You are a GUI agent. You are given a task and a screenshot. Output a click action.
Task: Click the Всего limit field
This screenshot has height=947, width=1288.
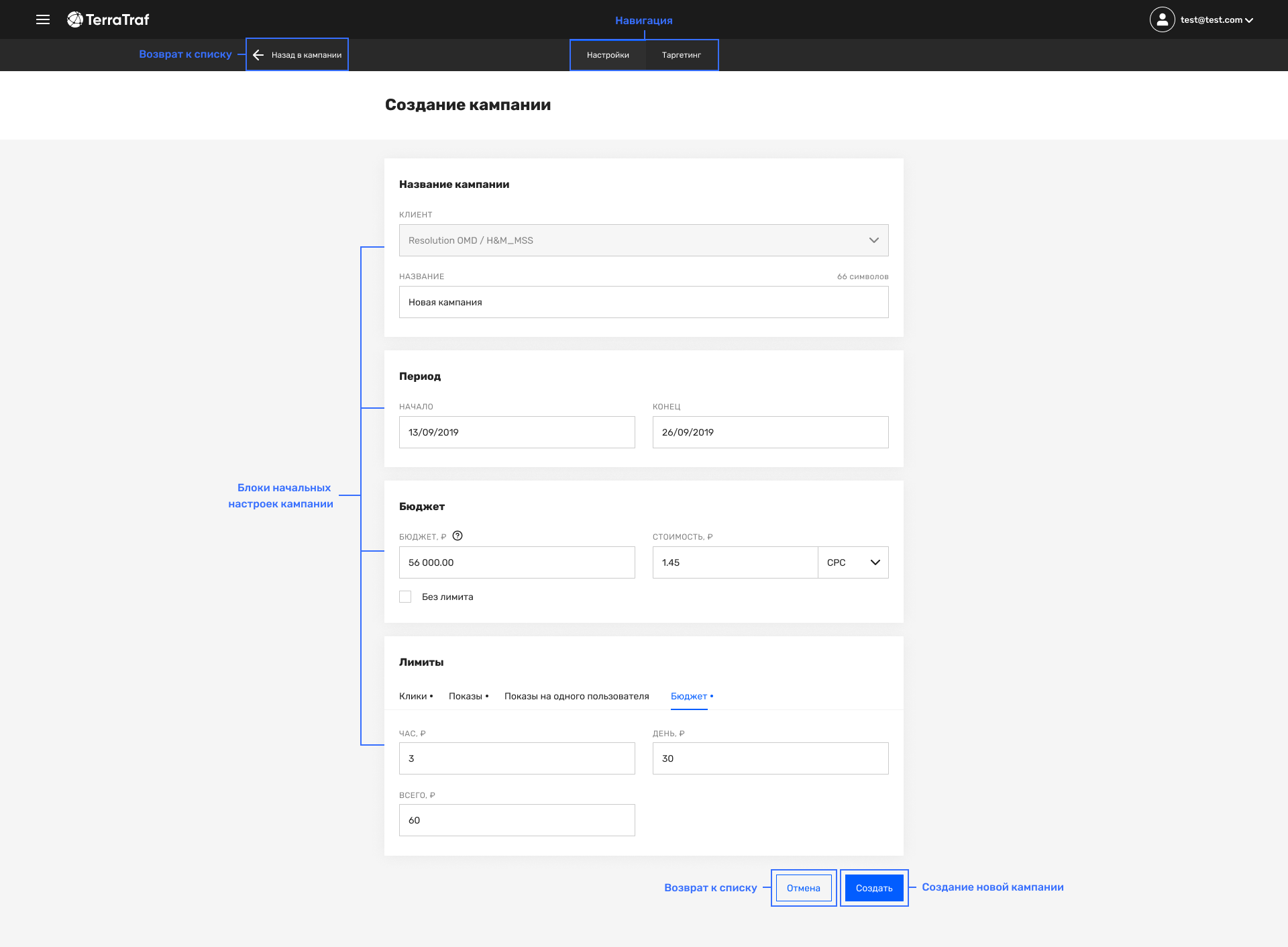tap(517, 820)
